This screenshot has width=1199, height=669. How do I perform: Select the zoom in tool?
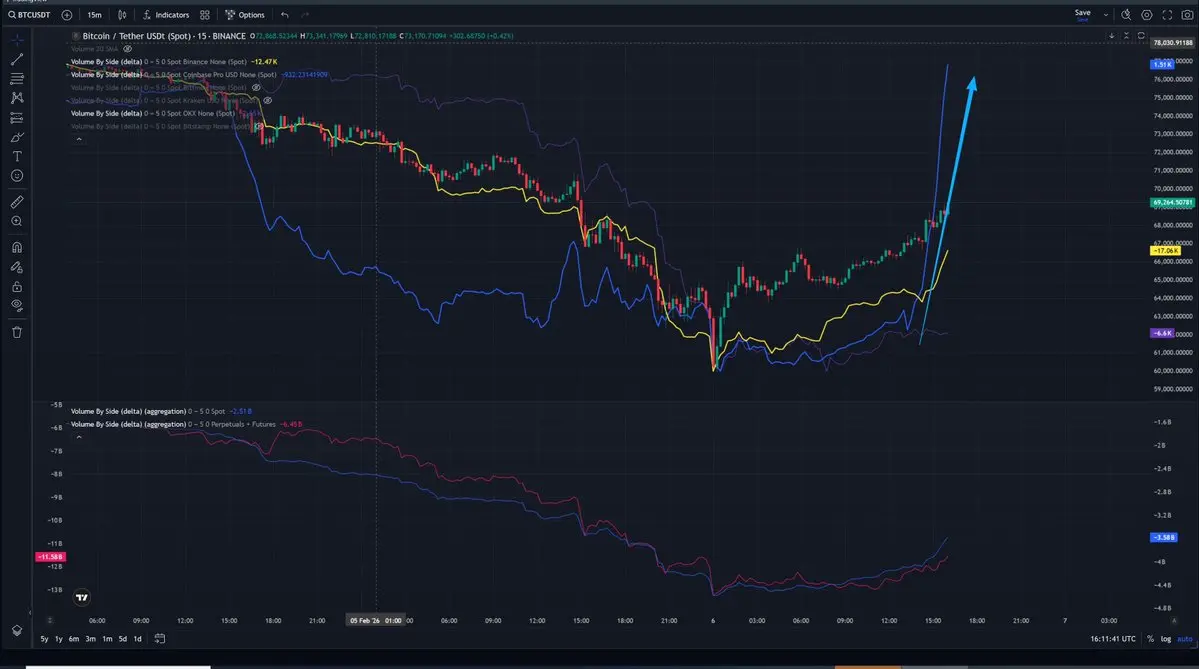click(x=17, y=221)
